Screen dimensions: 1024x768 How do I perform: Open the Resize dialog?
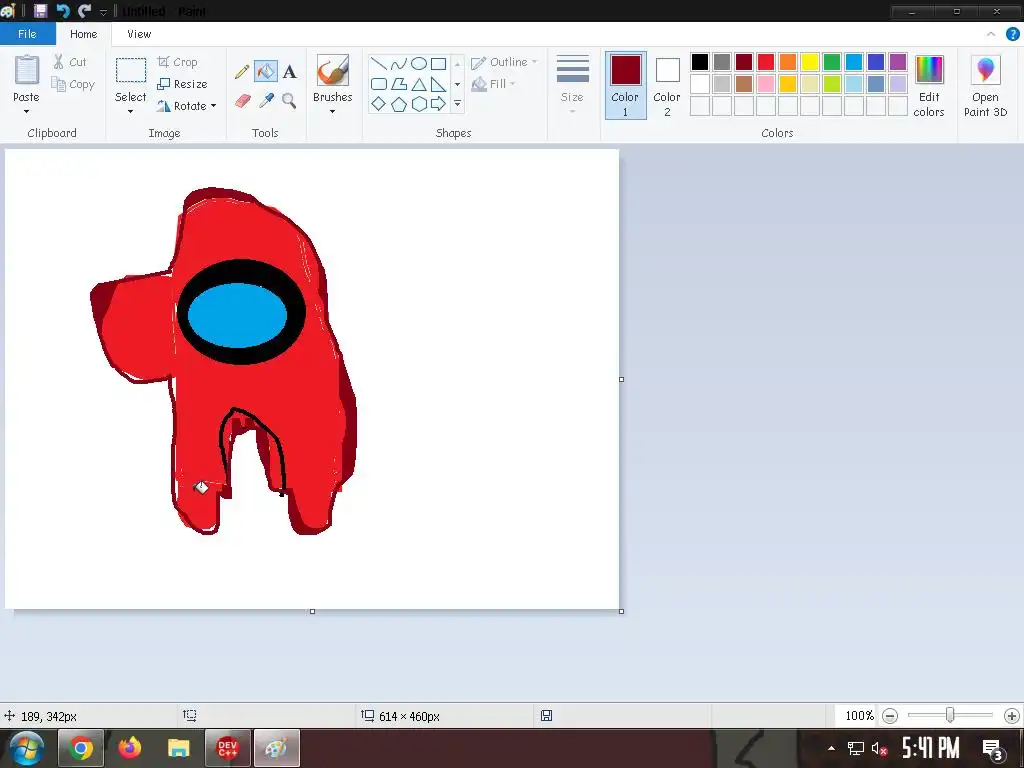pos(182,84)
